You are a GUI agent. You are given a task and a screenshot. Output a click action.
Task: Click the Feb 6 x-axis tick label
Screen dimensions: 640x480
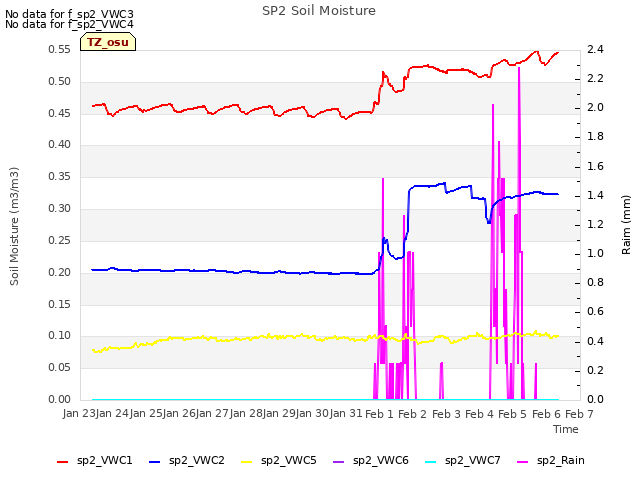(x=547, y=414)
